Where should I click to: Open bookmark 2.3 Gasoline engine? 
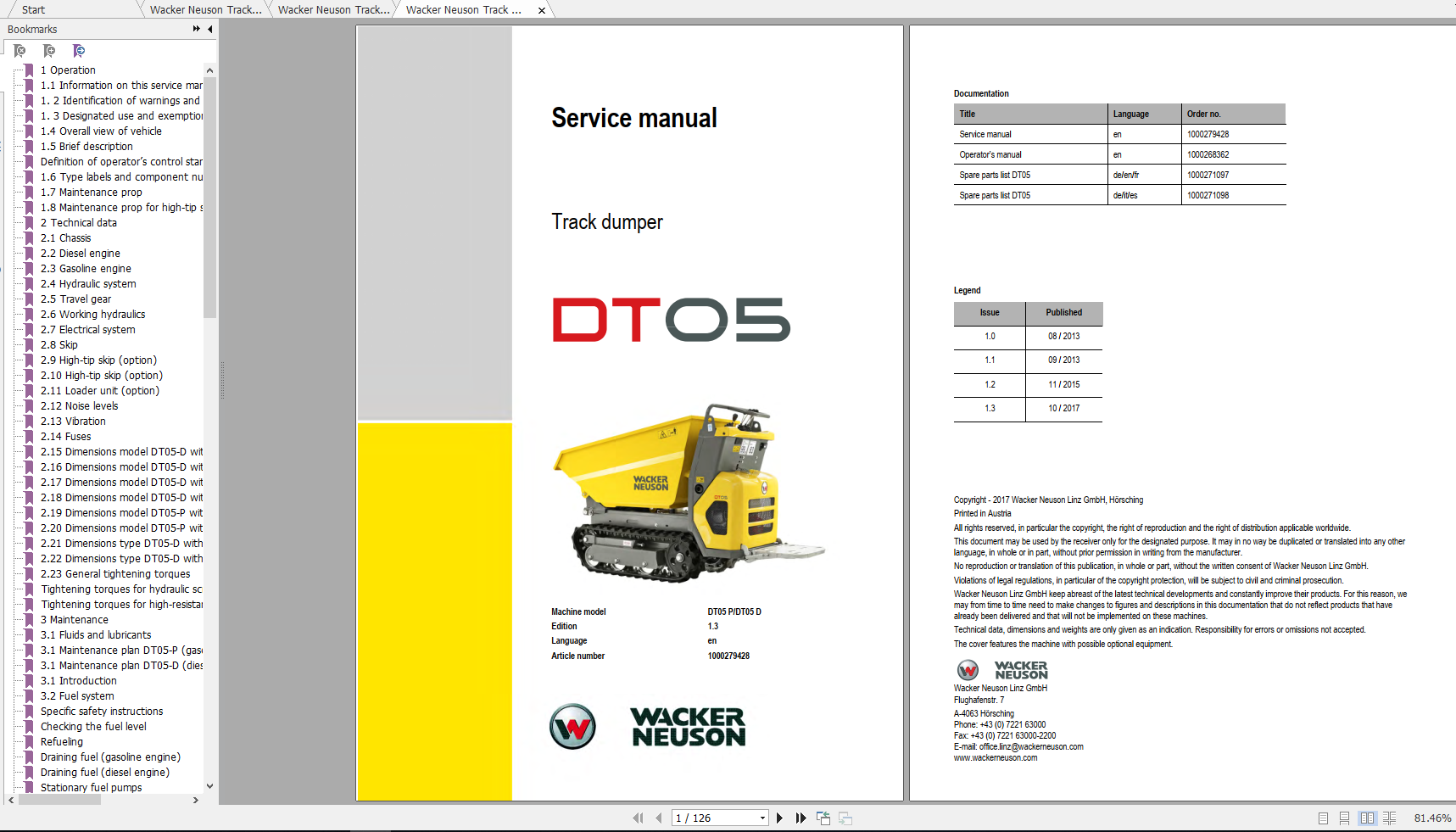[x=86, y=269]
